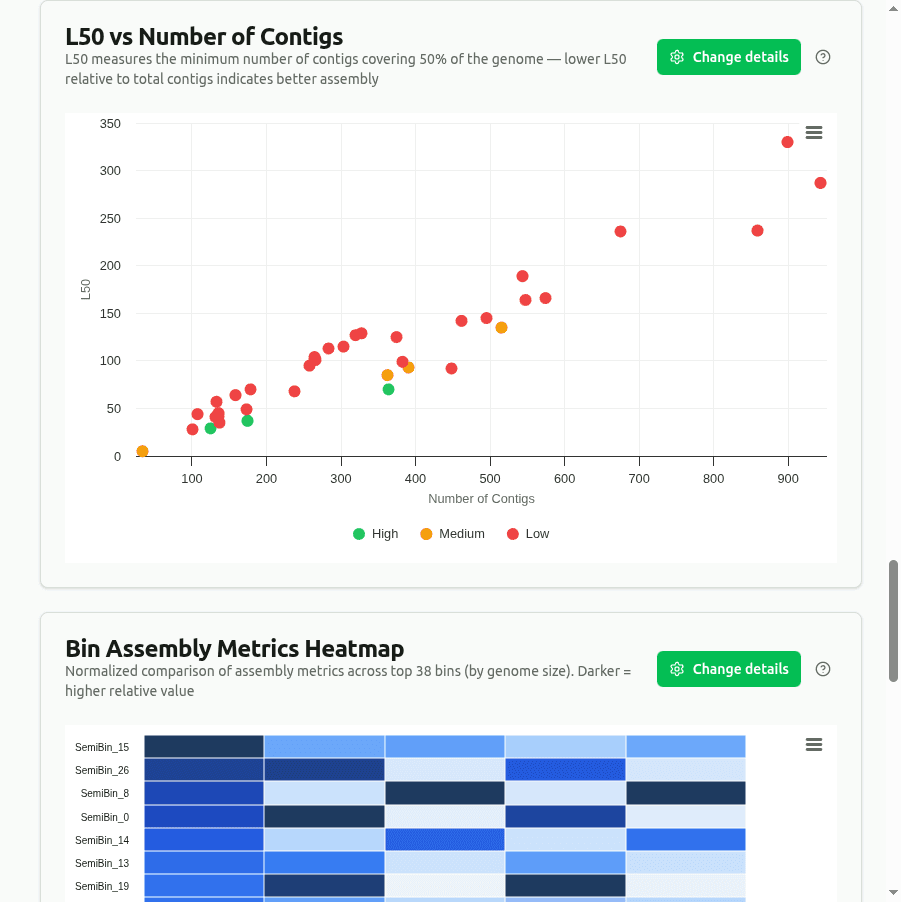Open the heatmap's hamburger export menu
Image resolution: width=901 pixels, height=902 pixels.
tap(813, 744)
